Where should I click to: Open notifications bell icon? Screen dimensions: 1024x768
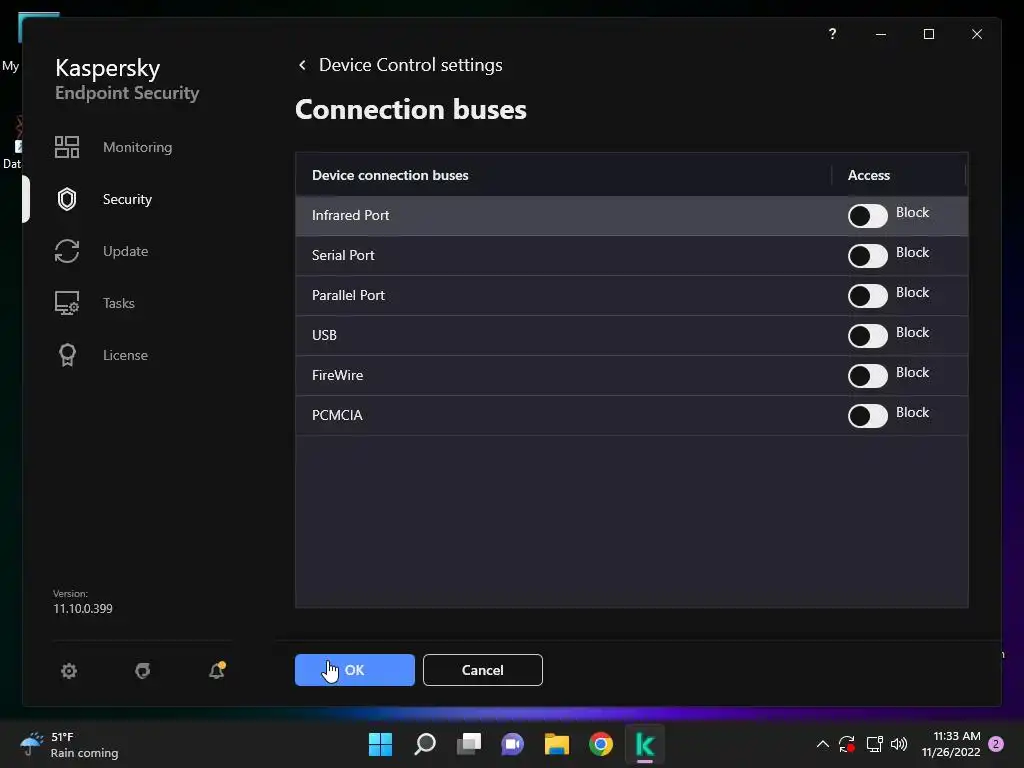[217, 670]
